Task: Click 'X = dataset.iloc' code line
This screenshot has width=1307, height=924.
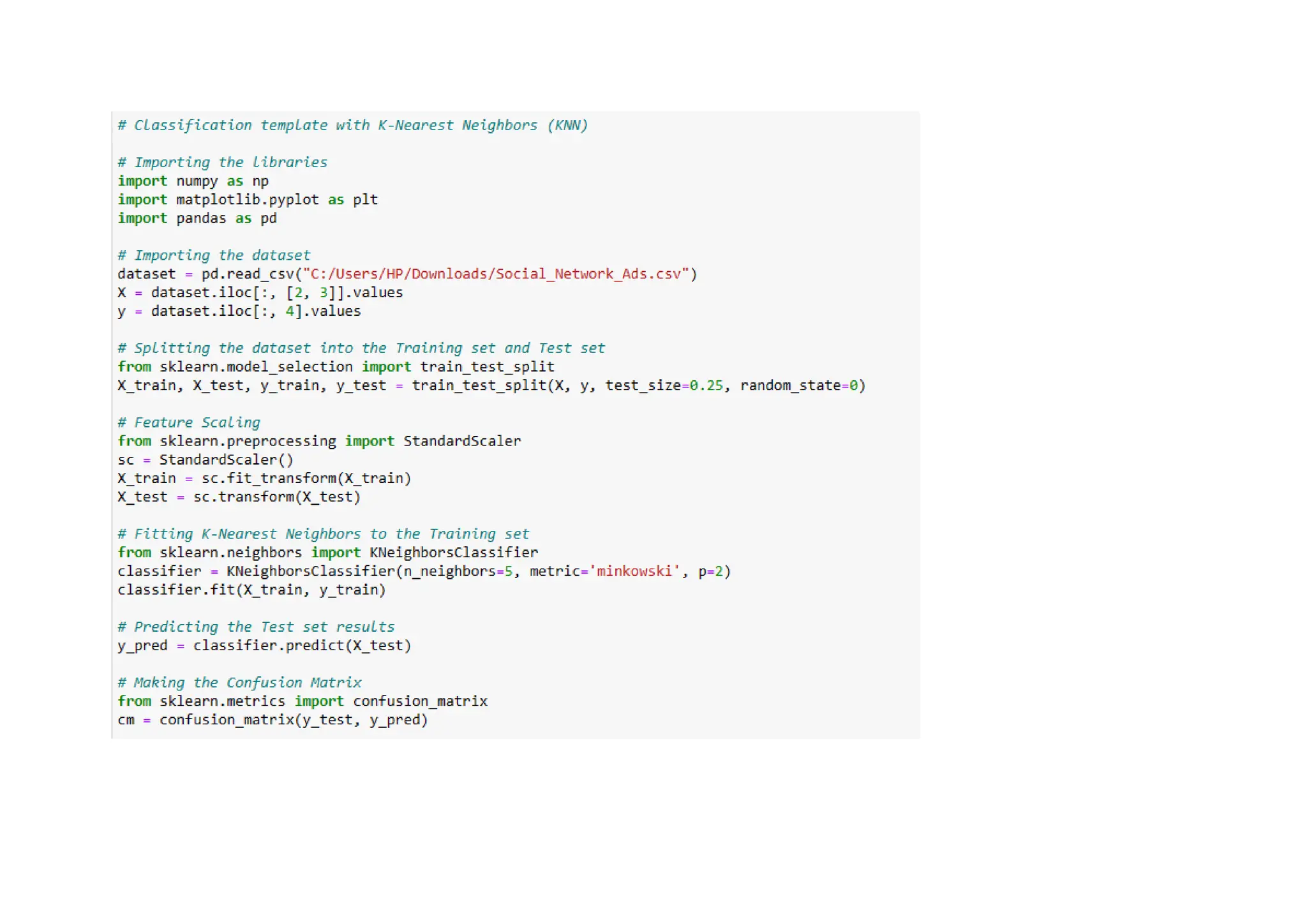Action: [x=260, y=293]
